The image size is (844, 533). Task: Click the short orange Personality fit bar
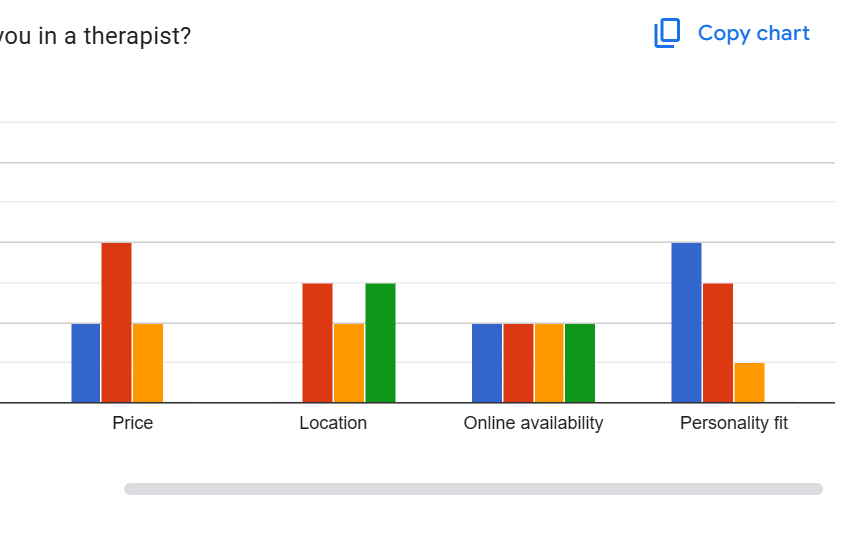(x=749, y=383)
